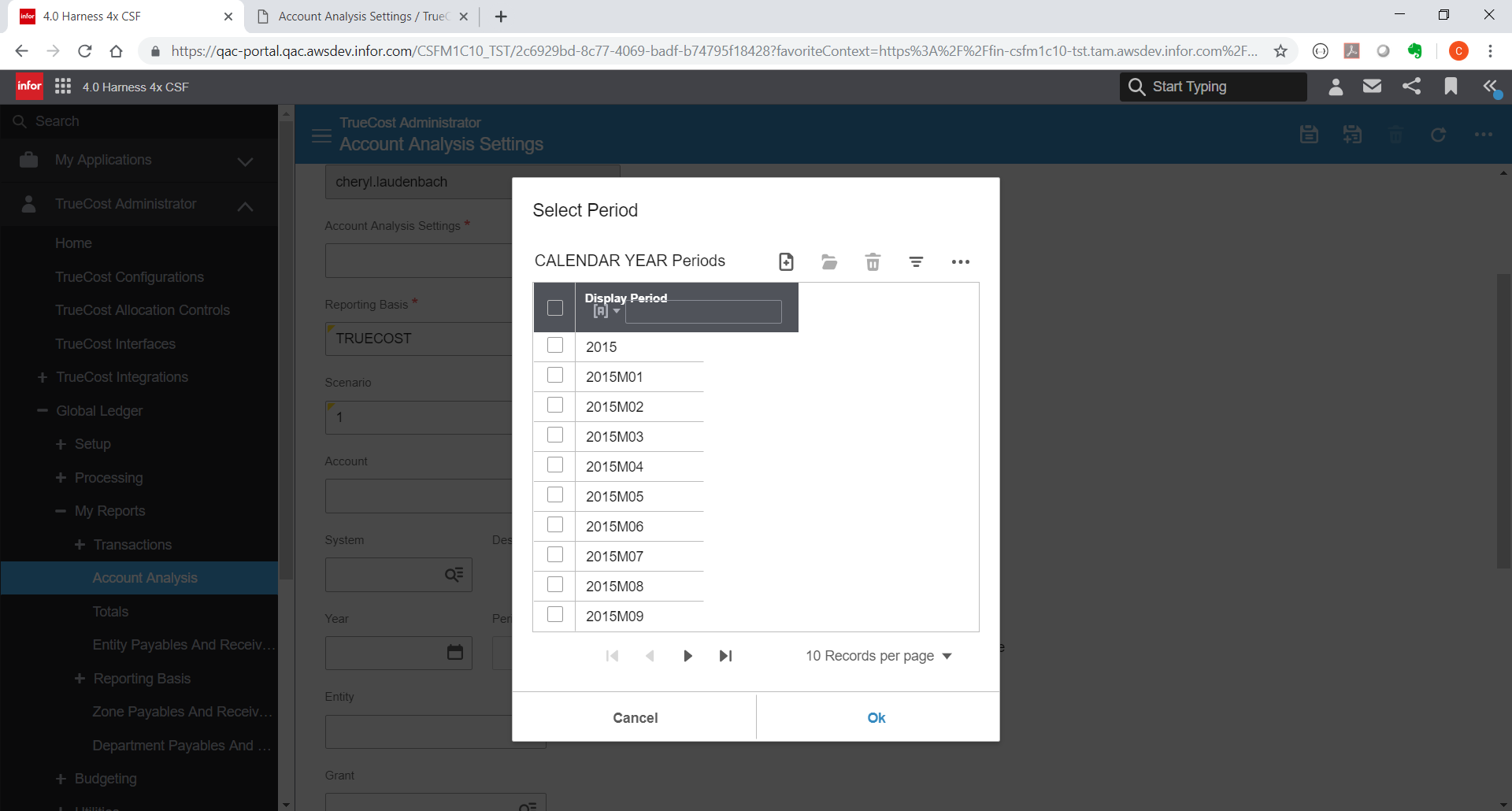Check the 2015M09 period checkbox

[x=555, y=615]
